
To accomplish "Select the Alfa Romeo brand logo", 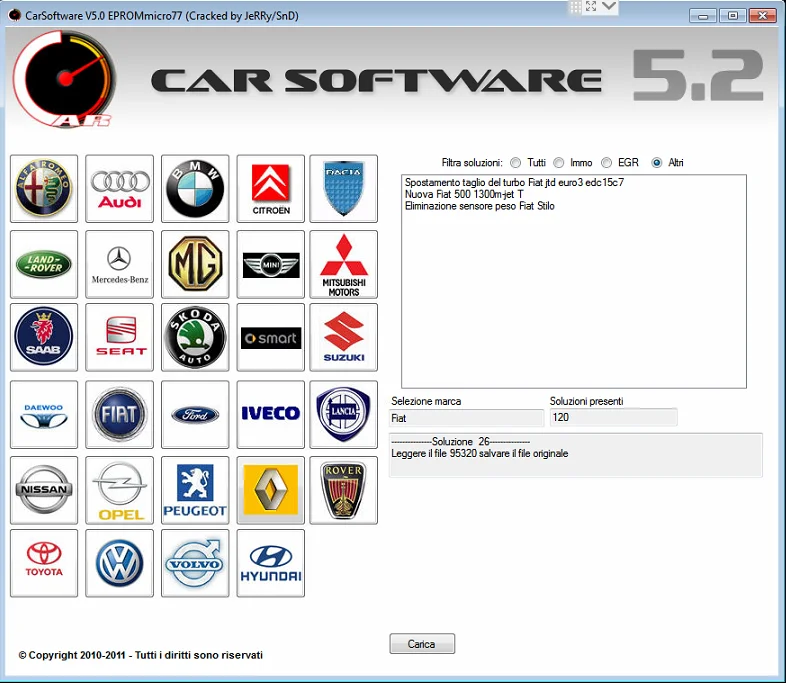I will 44,188.
